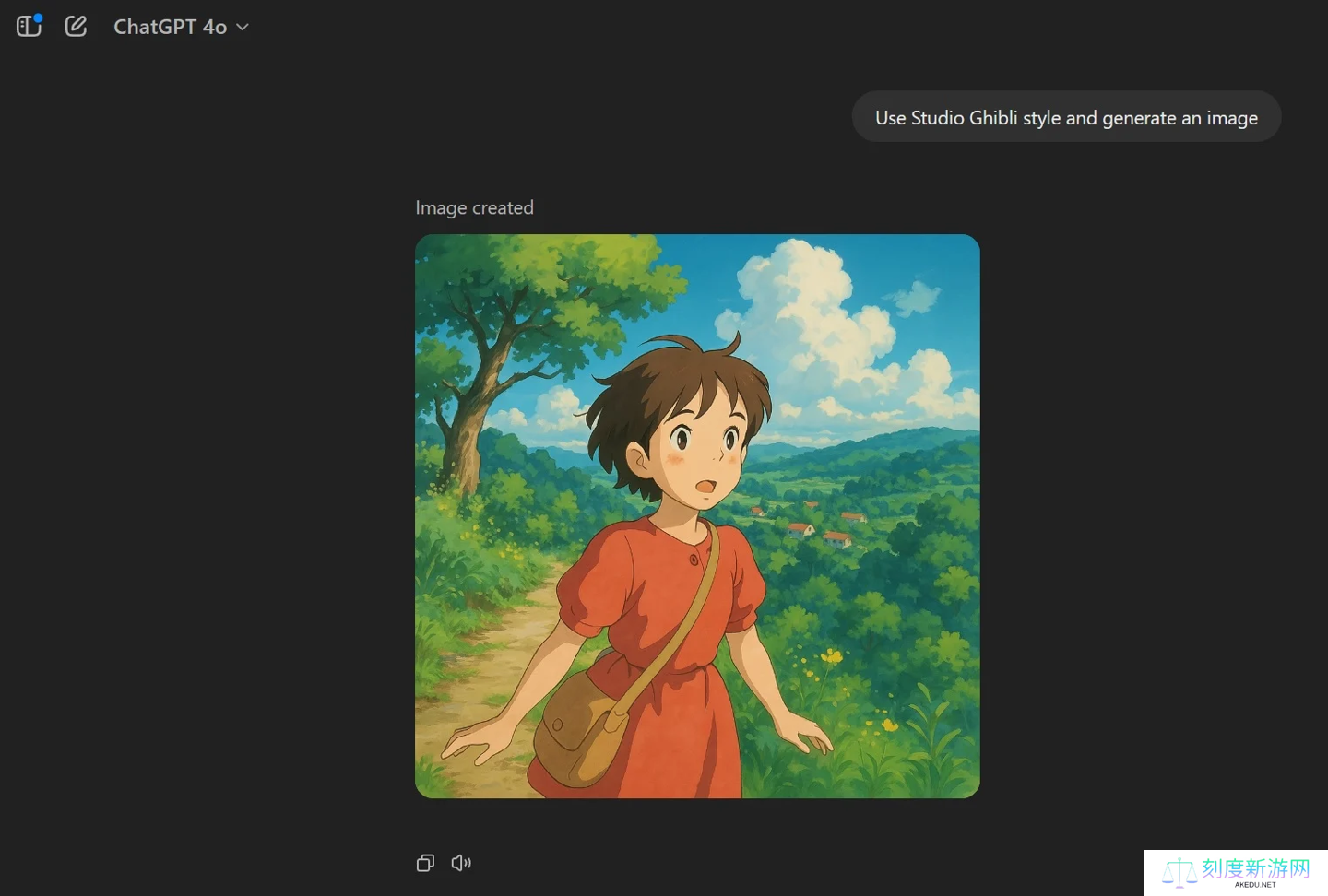The width and height of the screenshot is (1328, 896).
Task: Expand the chevron next to ChatGPT 4o
Action: tap(243, 27)
